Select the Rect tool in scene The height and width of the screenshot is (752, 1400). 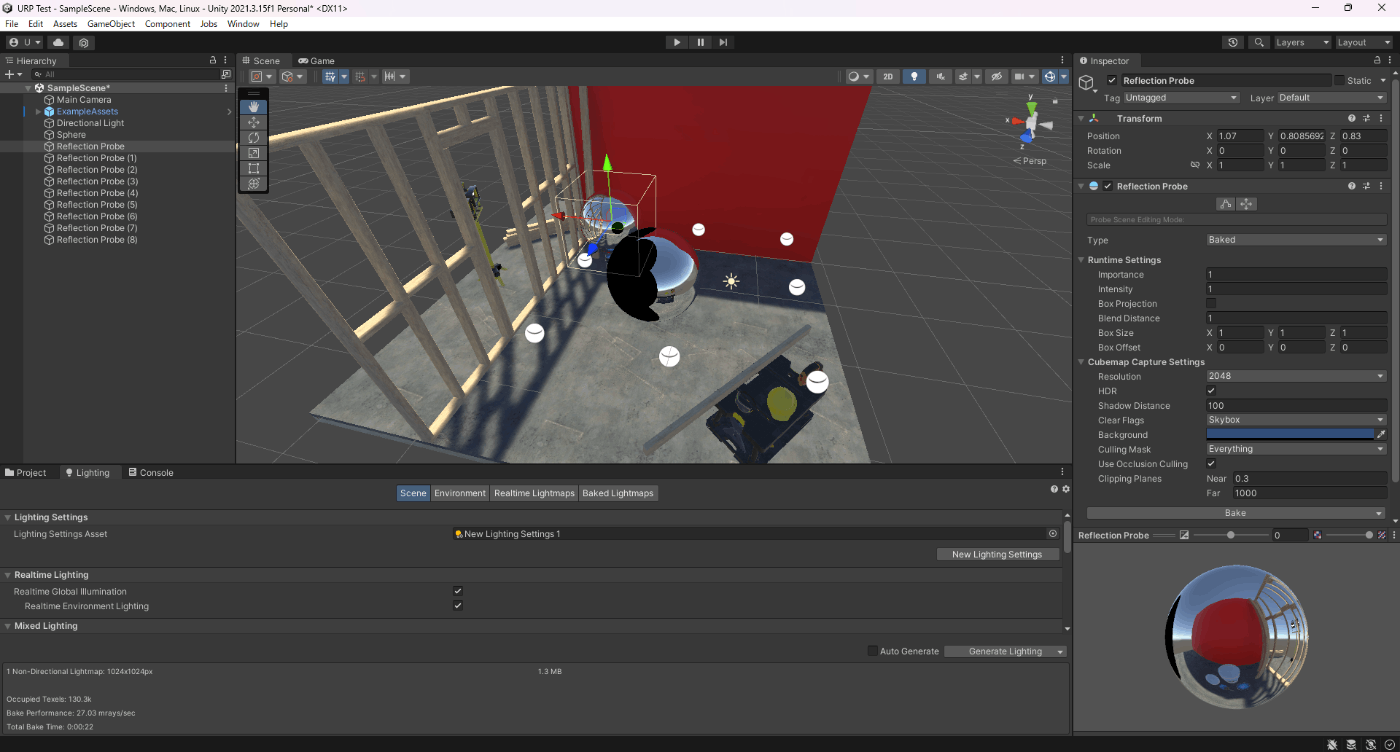click(254, 168)
